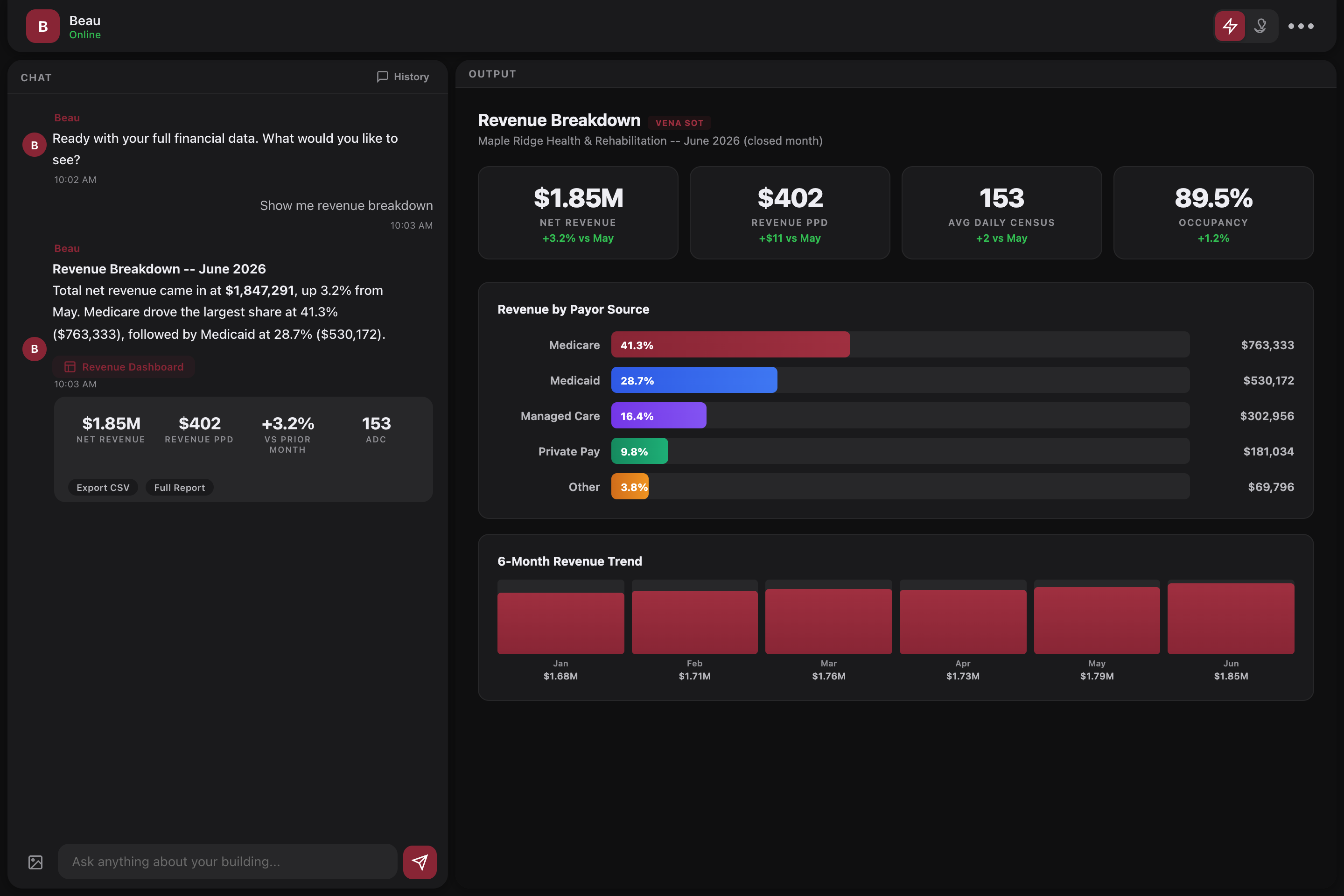Image resolution: width=1344 pixels, height=896 pixels.
Task: Click the '+$11 vs May' change text
Action: [x=790, y=238]
